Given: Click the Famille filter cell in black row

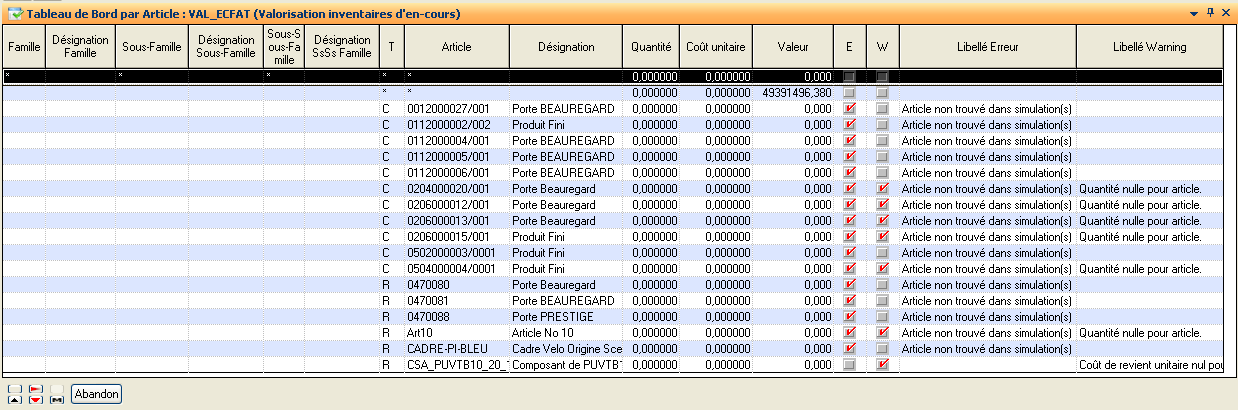Looking at the screenshot, I should (23, 76).
